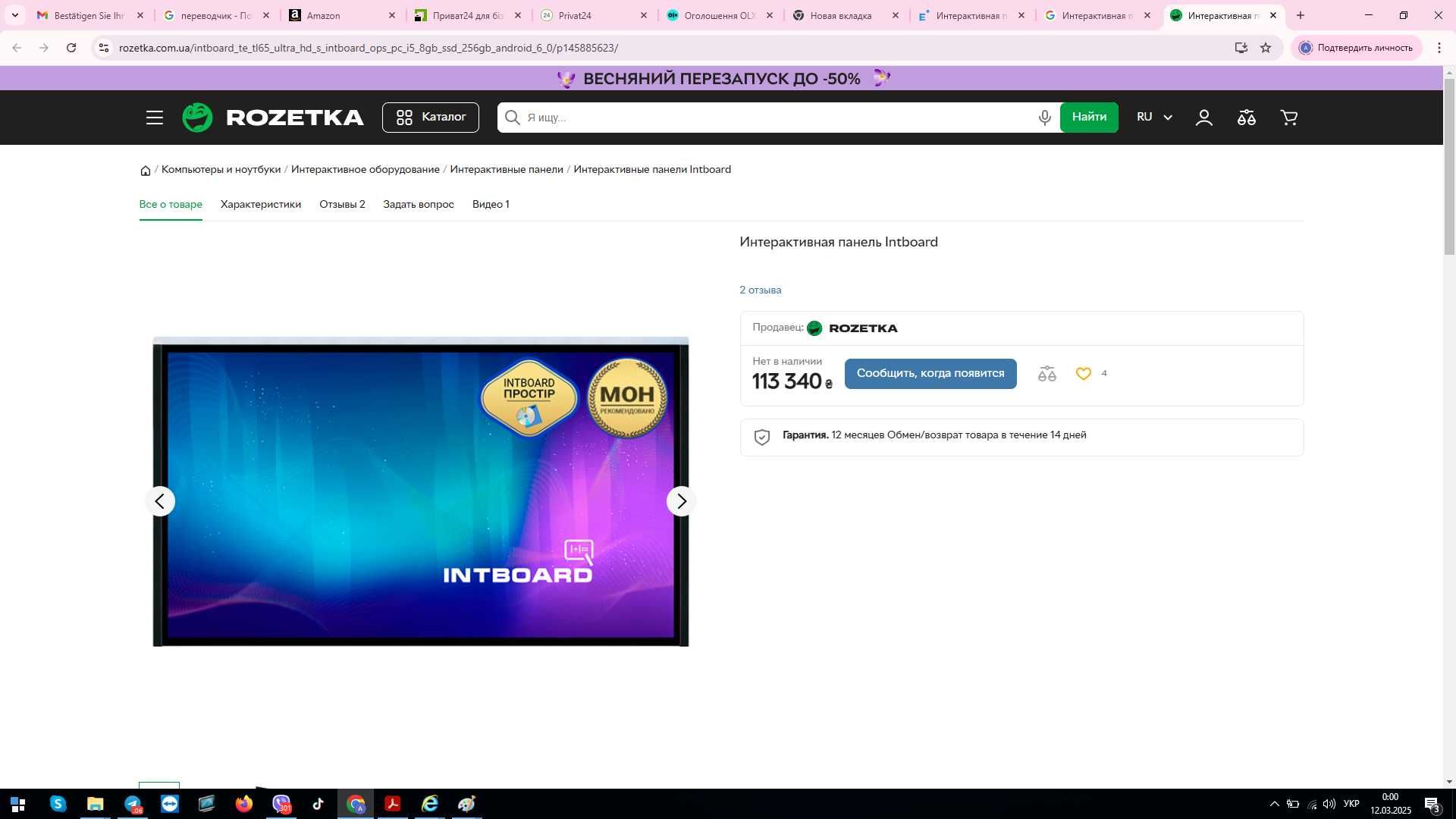Open TikTok from taskbar
The width and height of the screenshot is (1456, 819).
point(318,804)
